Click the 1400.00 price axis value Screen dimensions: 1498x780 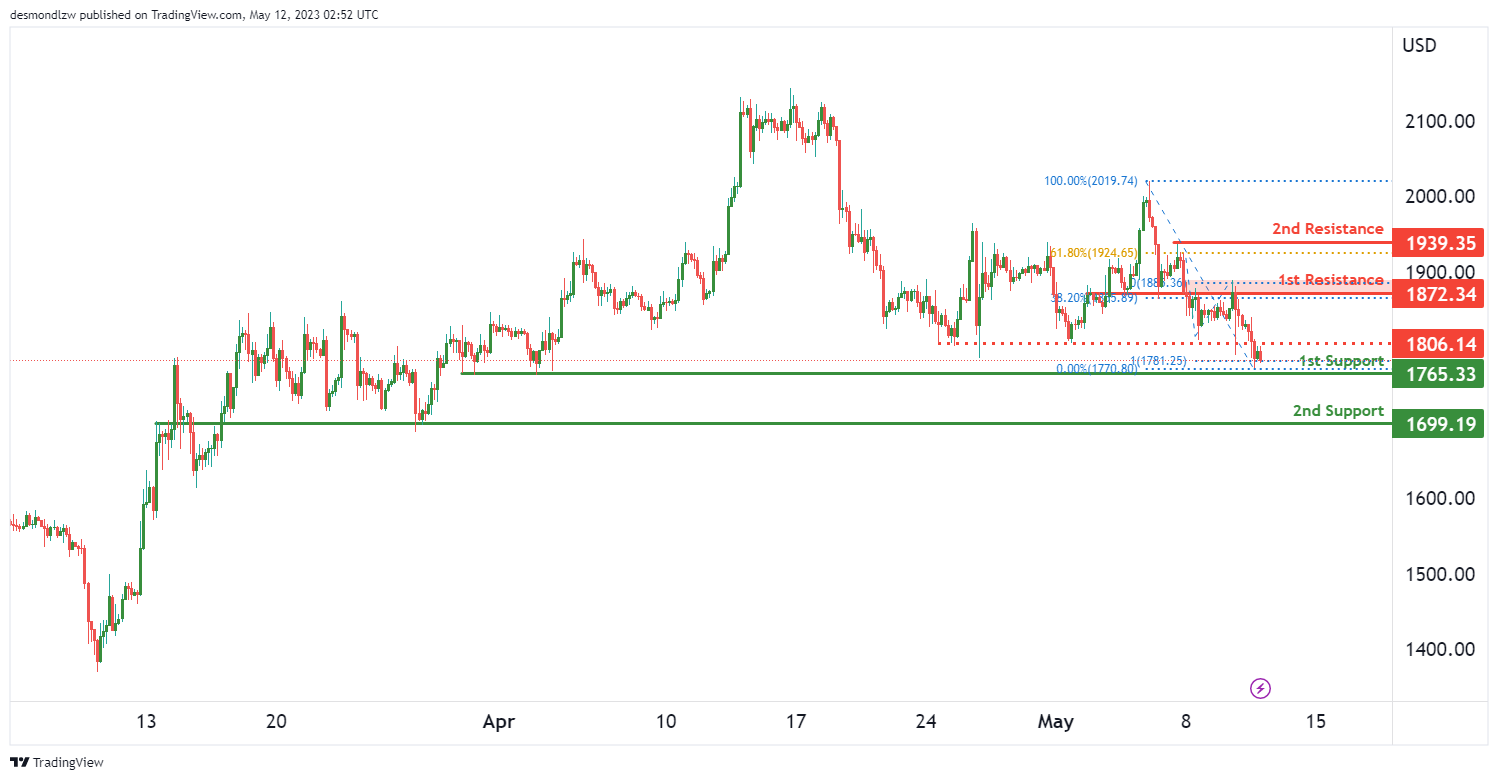pyautogui.click(x=1439, y=649)
